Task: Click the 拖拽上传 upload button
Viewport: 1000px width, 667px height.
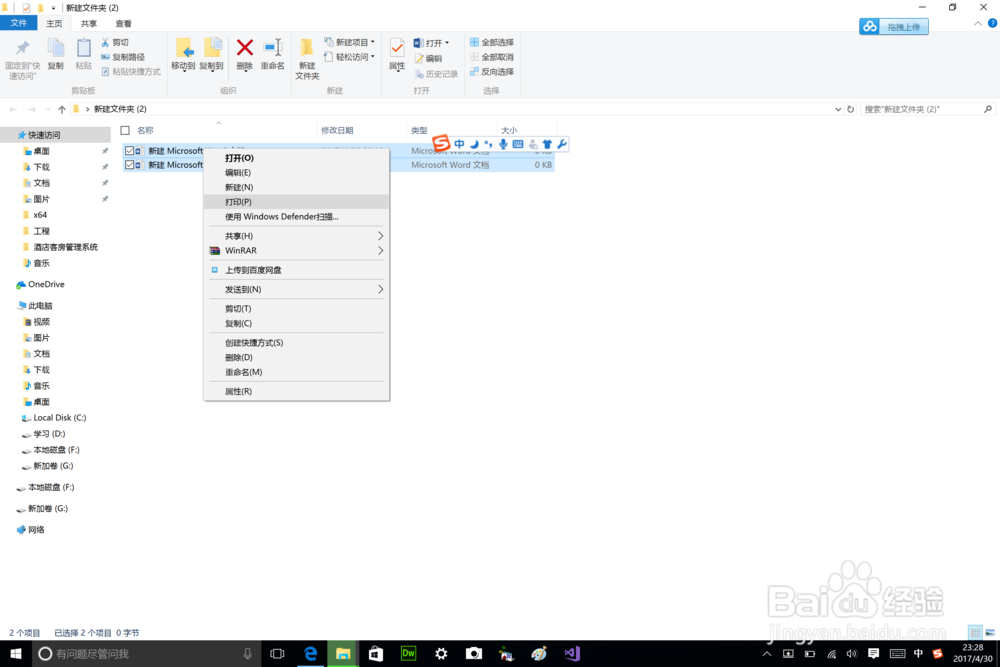Action: [893, 27]
